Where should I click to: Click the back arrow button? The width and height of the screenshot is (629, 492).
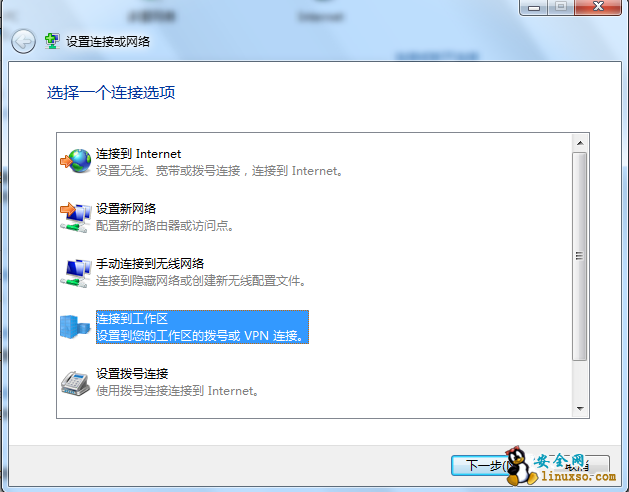(x=23, y=41)
